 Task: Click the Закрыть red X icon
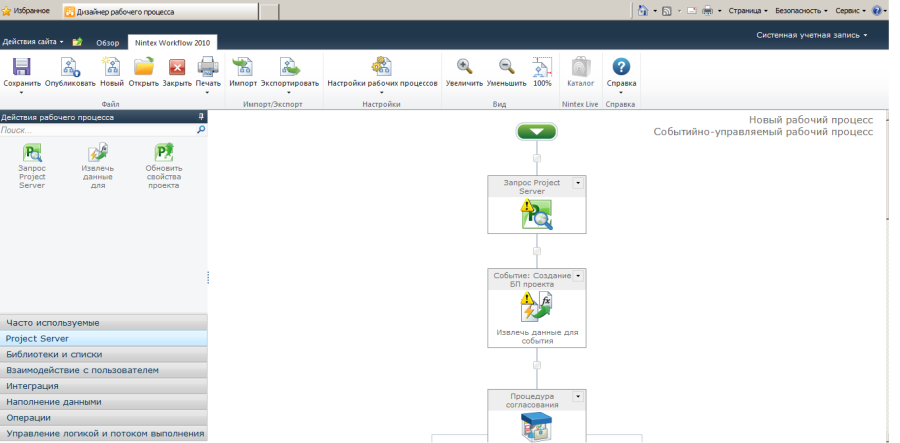coord(177,67)
